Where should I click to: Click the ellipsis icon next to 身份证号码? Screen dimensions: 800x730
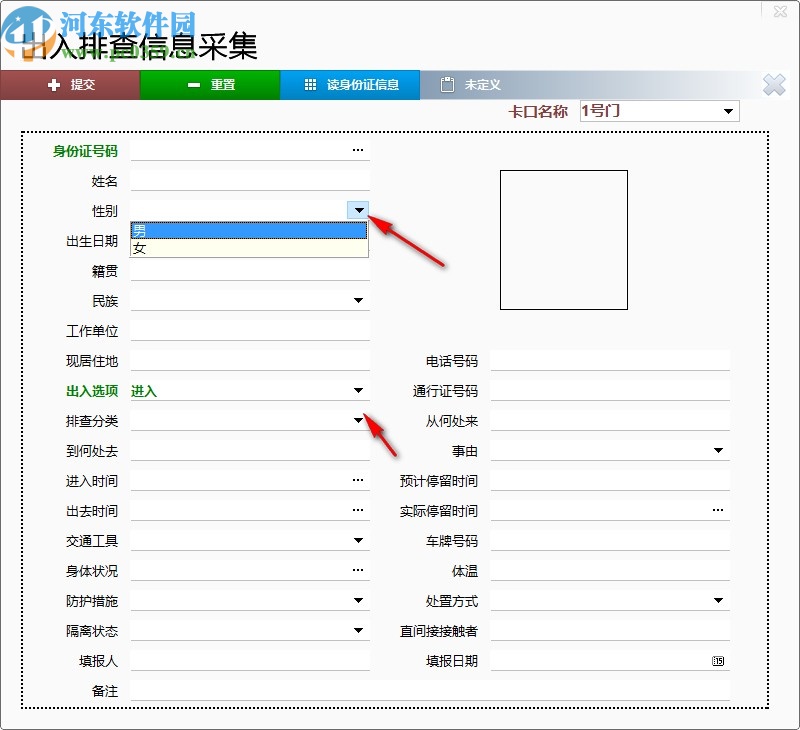tap(357, 150)
